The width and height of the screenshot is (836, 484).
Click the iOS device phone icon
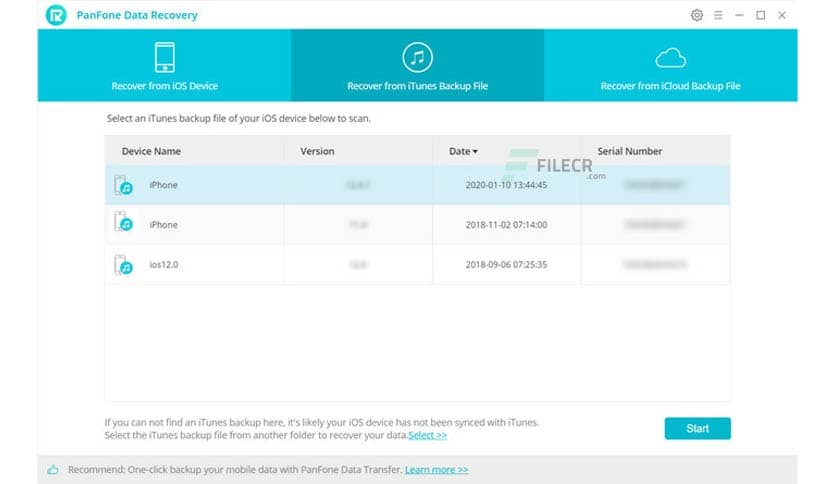(165, 57)
